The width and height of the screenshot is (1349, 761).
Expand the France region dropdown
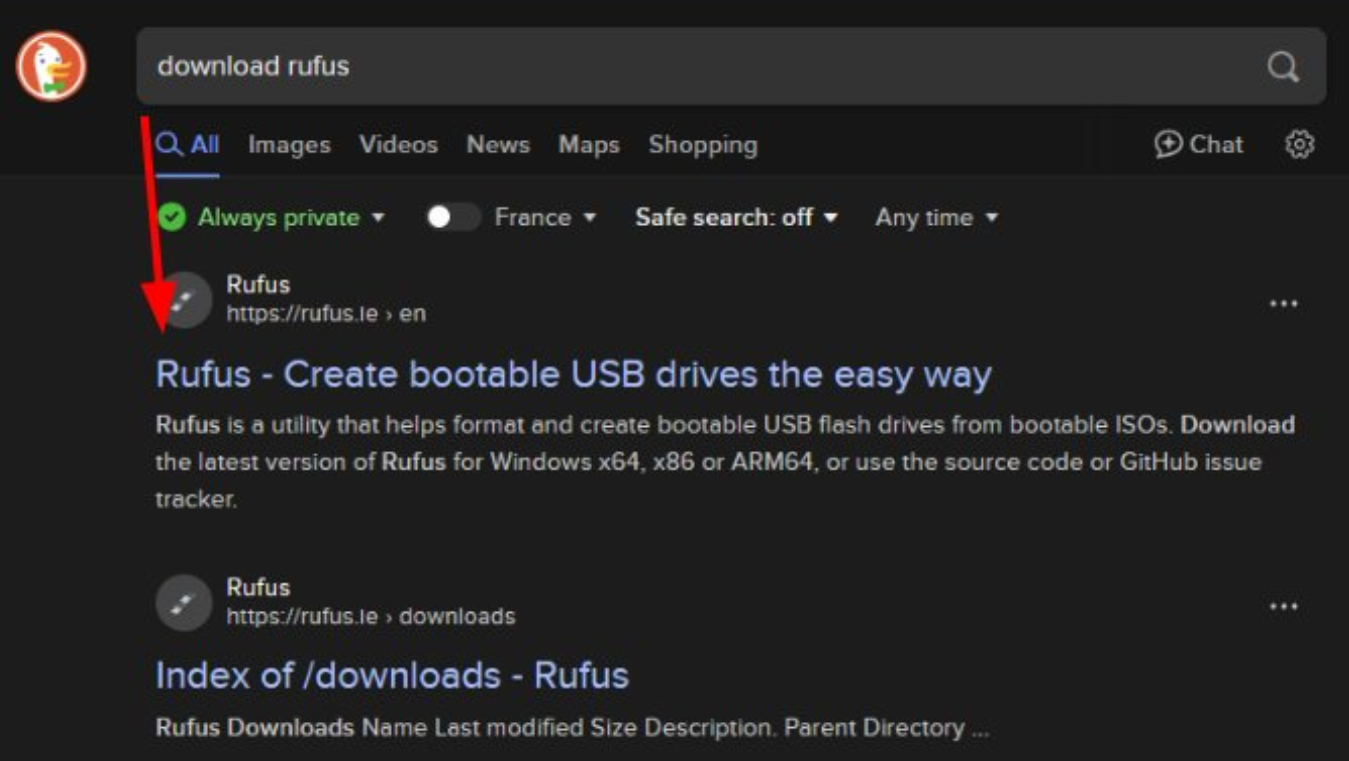[x=546, y=217]
